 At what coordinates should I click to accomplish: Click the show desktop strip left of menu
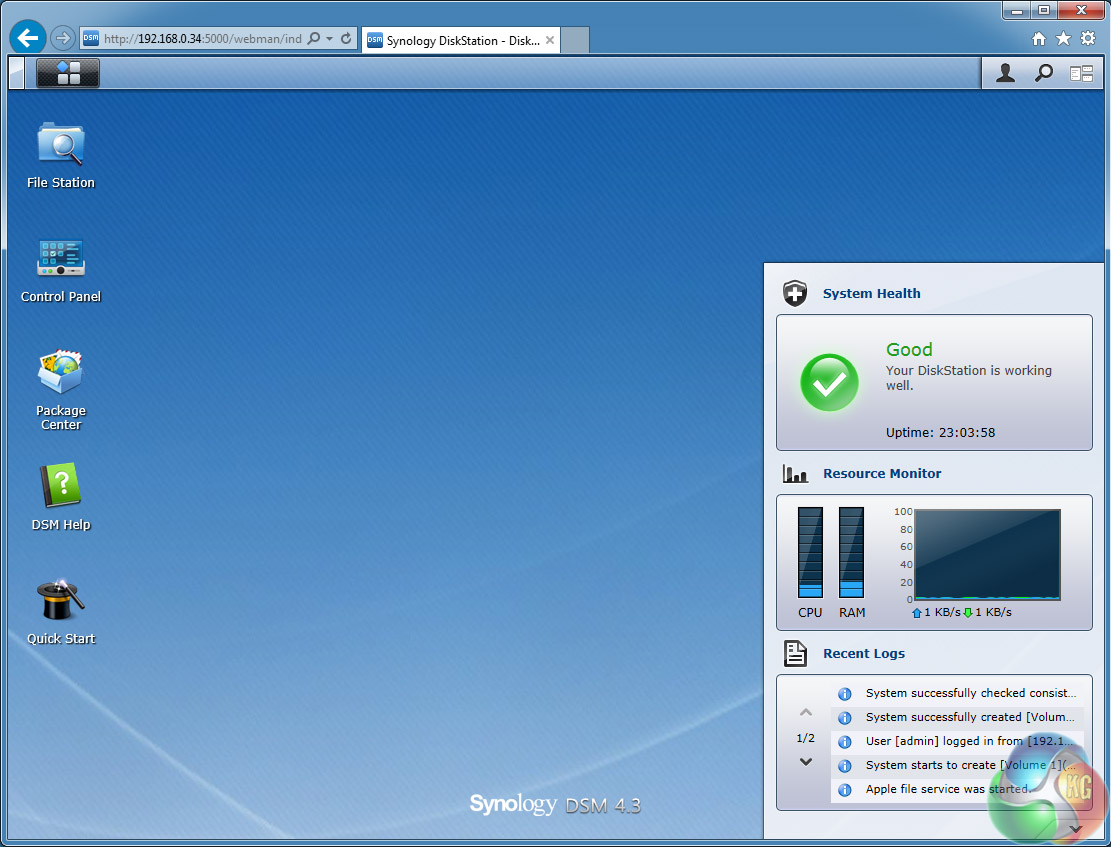(16, 73)
